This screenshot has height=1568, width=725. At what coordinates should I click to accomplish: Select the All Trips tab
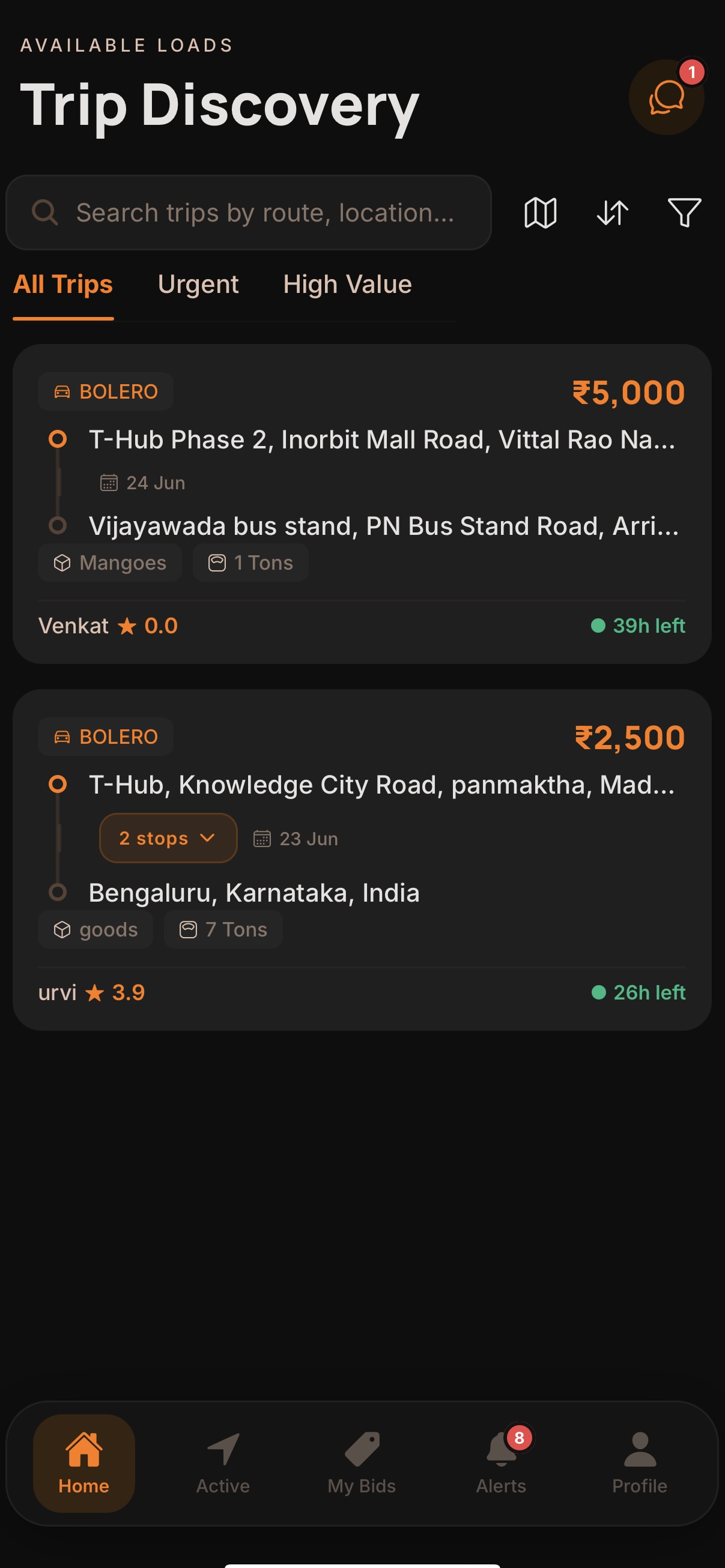[x=62, y=285]
